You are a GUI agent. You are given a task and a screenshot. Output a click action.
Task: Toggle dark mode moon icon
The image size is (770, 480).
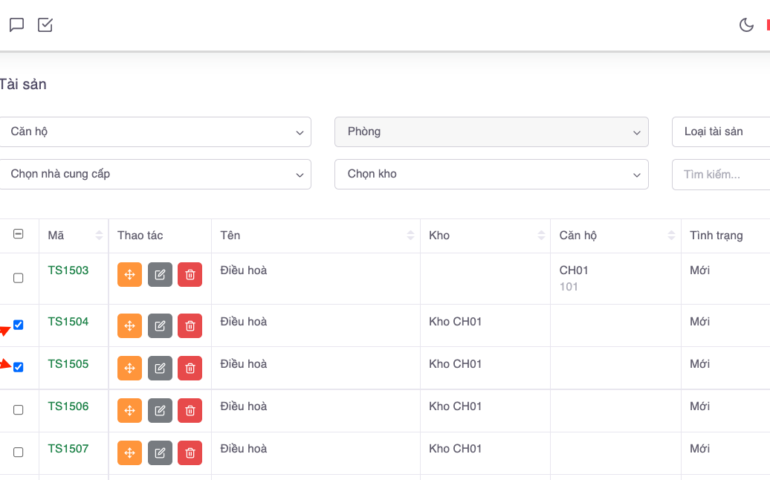[746, 25]
